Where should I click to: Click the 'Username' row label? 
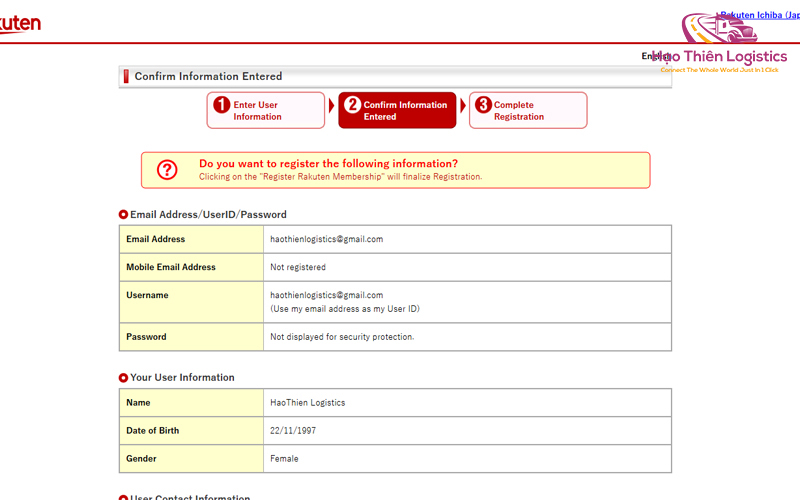[147, 295]
